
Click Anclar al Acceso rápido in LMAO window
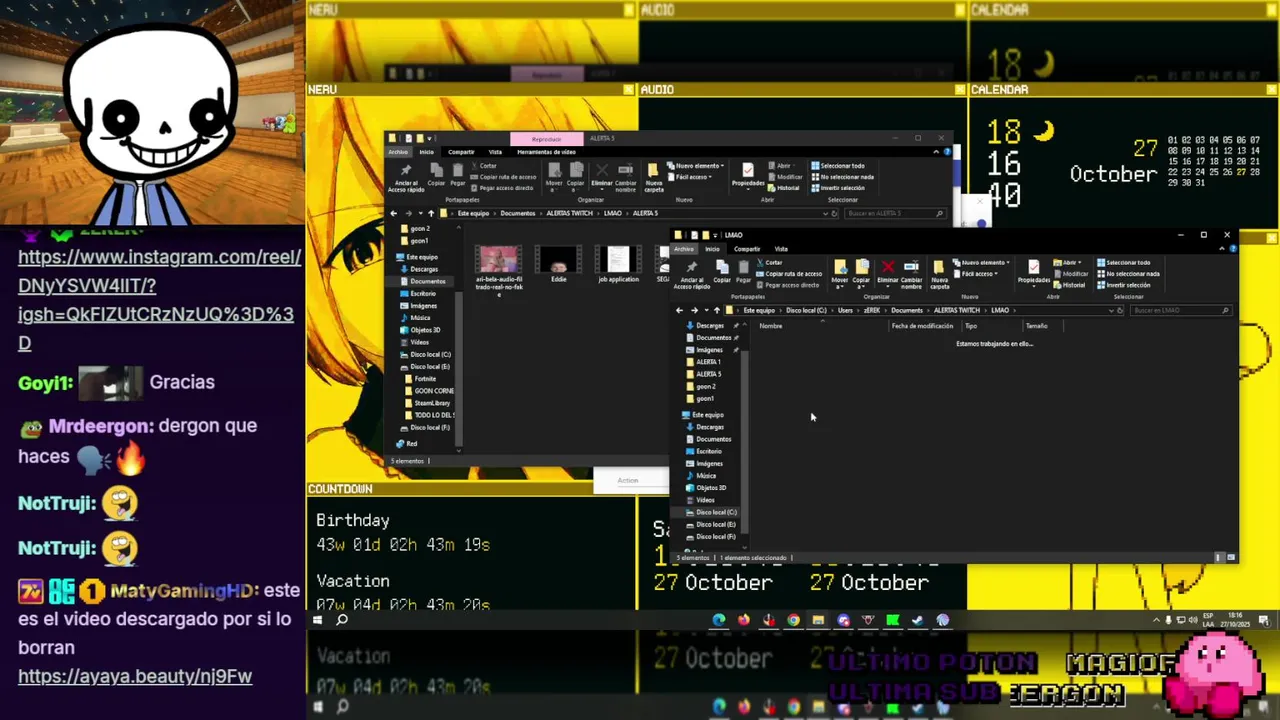692,273
